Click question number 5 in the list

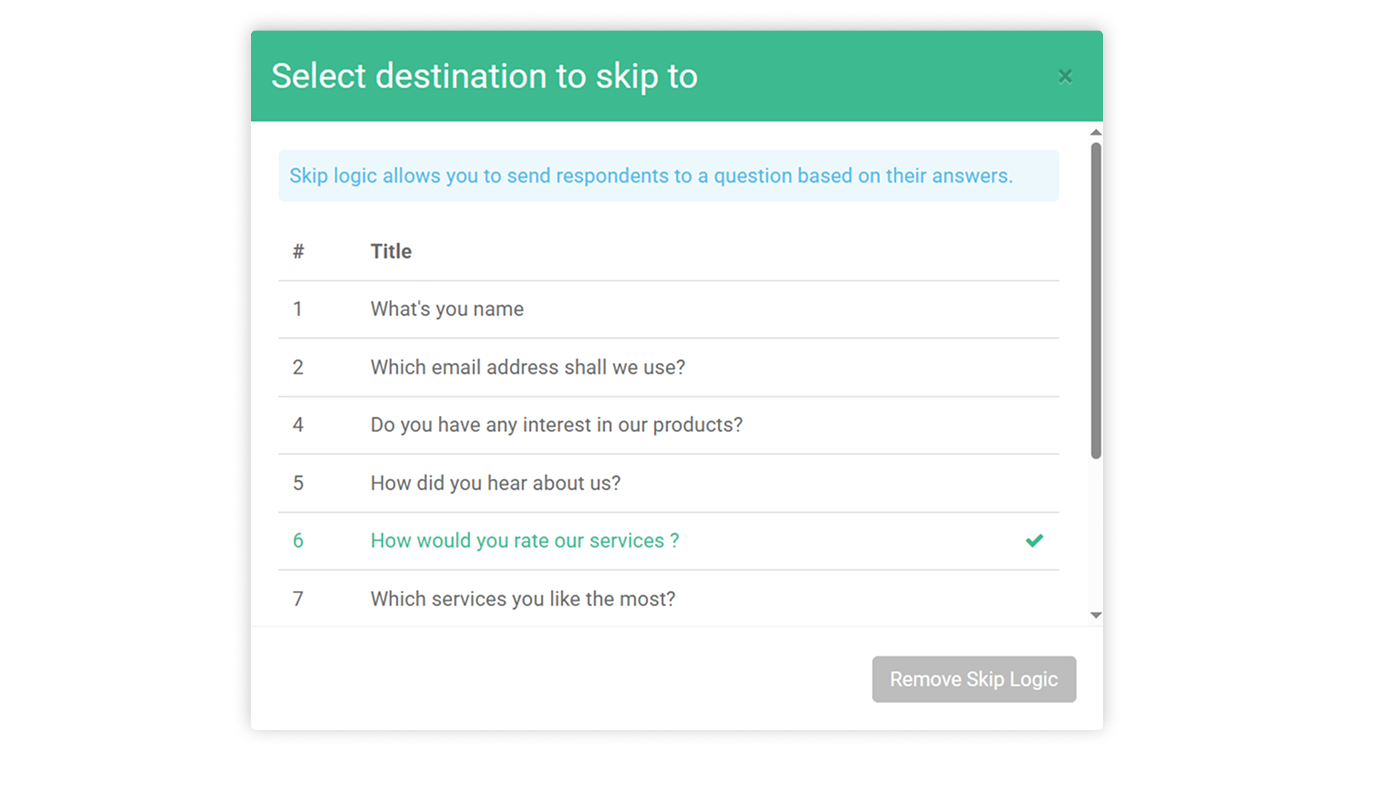(x=298, y=483)
